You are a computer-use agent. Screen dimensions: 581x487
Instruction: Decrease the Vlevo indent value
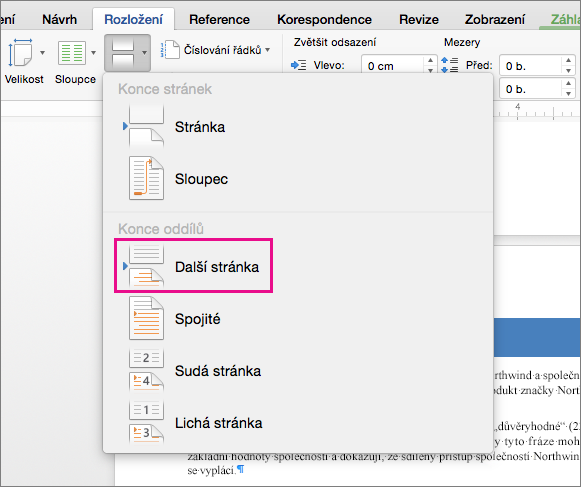[430, 70]
